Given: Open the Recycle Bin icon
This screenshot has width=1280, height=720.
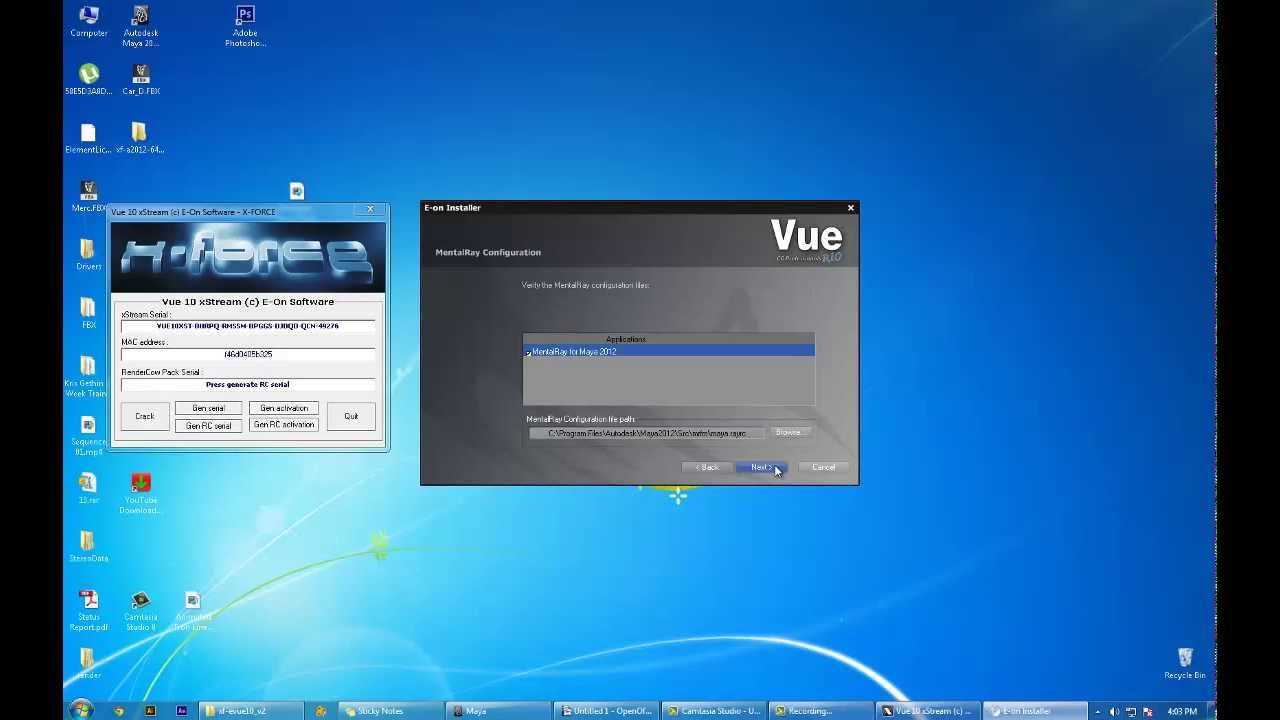Looking at the screenshot, I should click(x=1185, y=663).
